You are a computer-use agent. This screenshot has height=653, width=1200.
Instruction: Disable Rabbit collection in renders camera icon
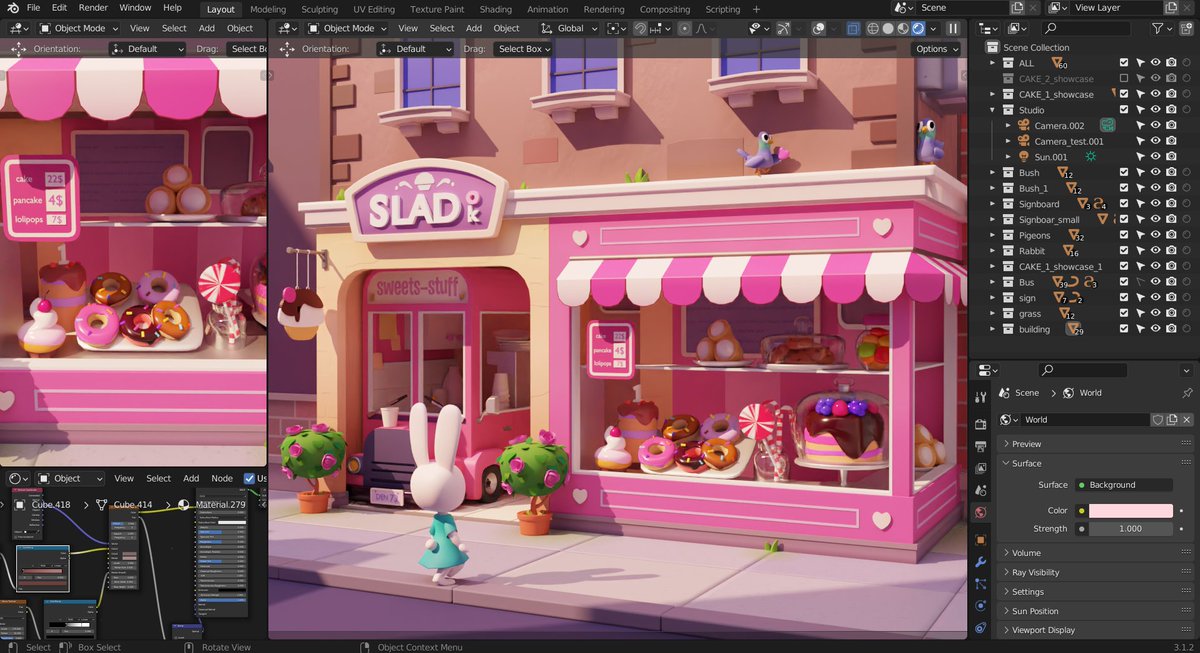pos(1171,251)
